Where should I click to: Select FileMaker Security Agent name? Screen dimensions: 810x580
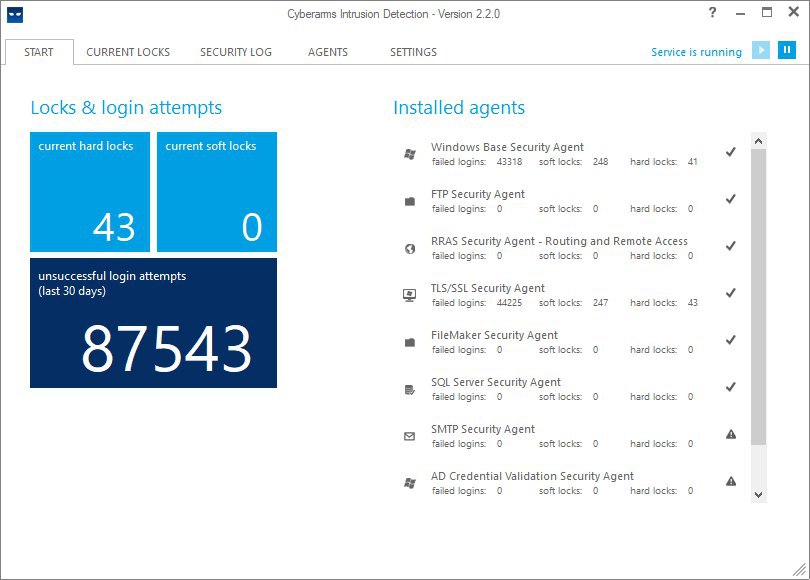click(x=494, y=335)
